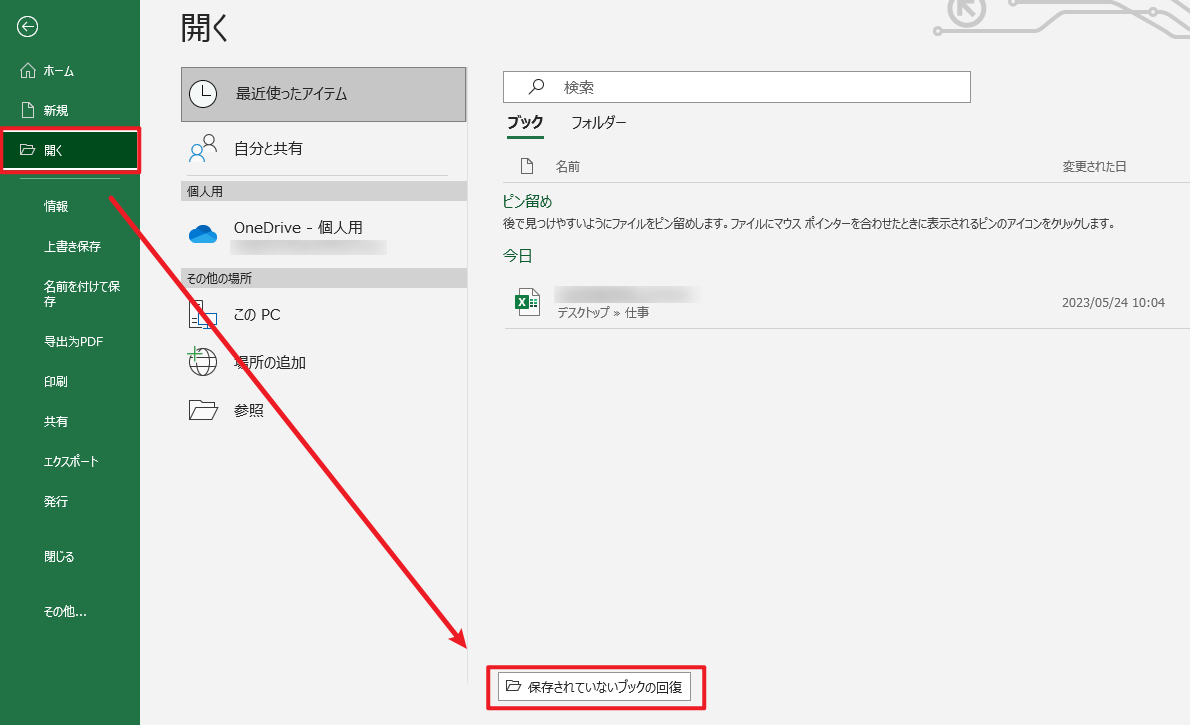The height and width of the screenshot is (725, 1190).
Task: Click into the 検索 search field
Action: click(x=737, y=87)
